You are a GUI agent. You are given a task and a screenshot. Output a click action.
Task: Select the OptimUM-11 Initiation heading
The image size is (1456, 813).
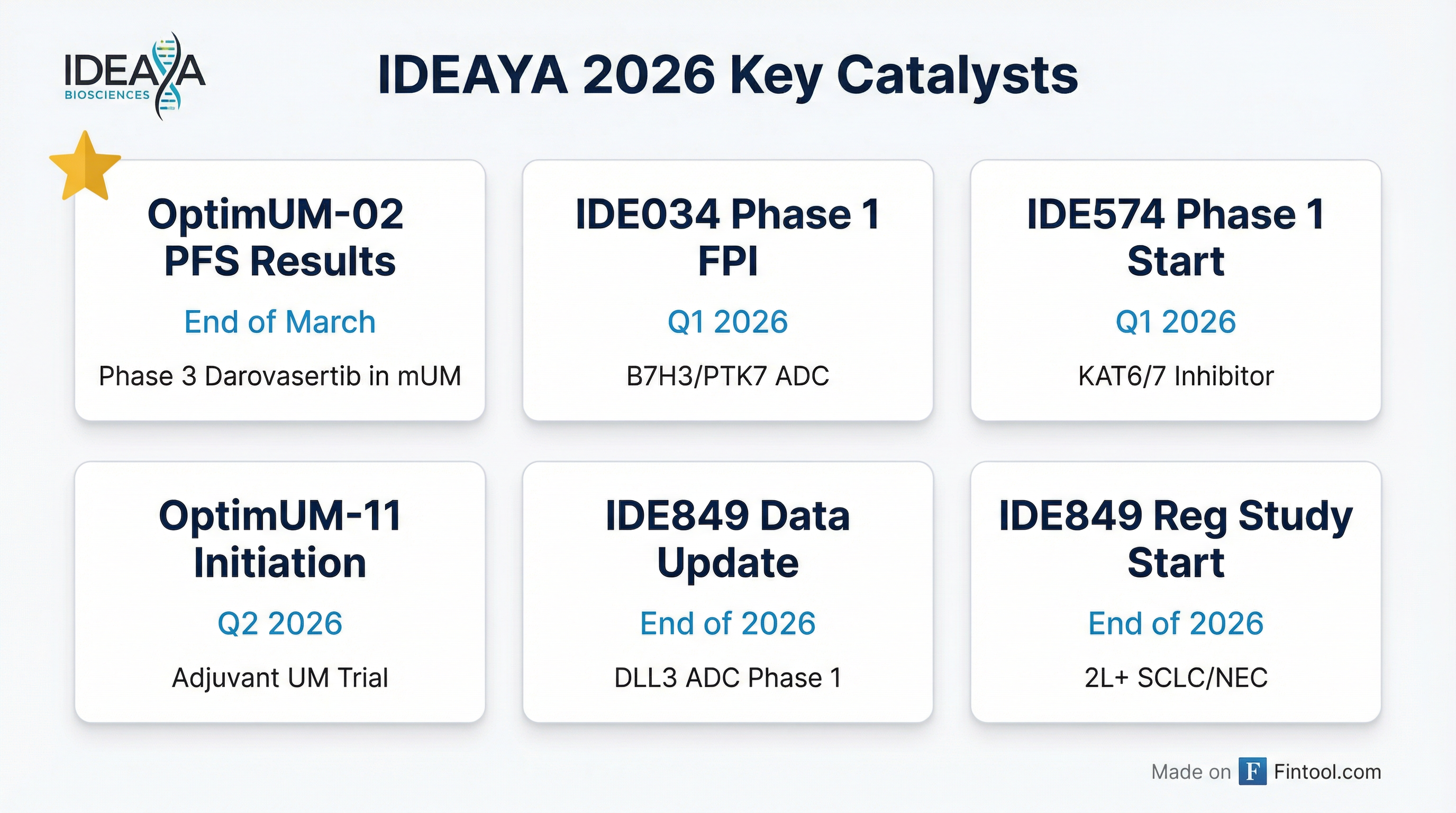[x=280, y=539]
